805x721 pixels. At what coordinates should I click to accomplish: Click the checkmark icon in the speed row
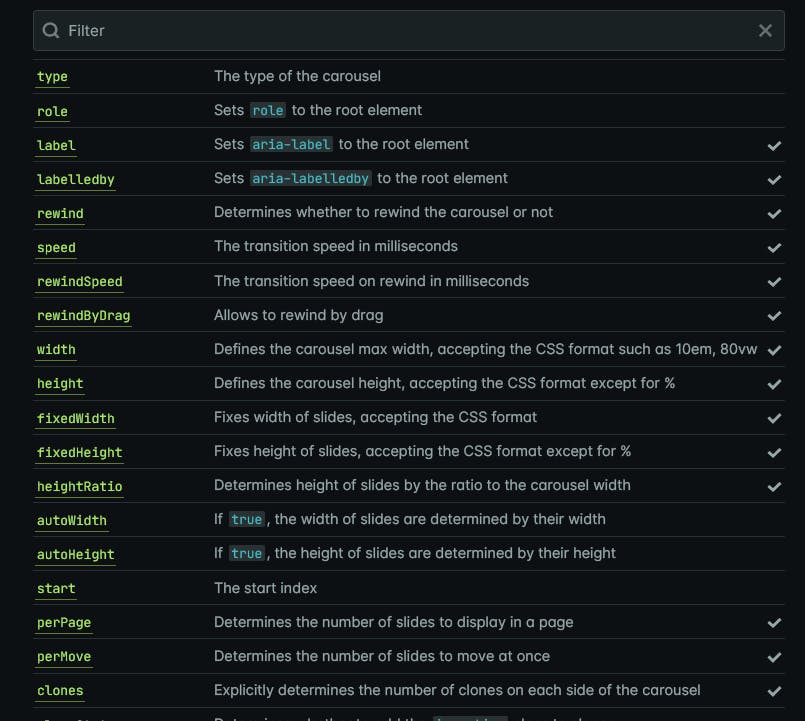(x=774, y=248)
